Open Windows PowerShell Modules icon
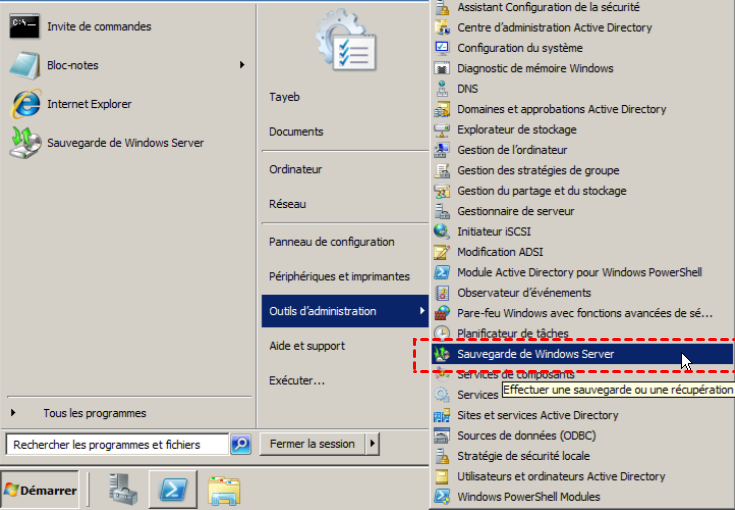Viewport: 735px width, 510px height. 442,496
